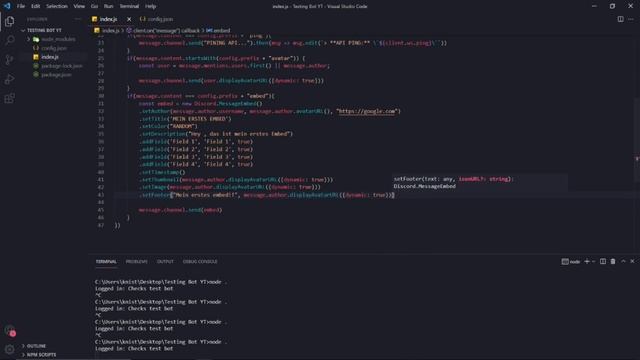
Task: Maximize the terminal panel with chevron up
Action: pos(623,262)
